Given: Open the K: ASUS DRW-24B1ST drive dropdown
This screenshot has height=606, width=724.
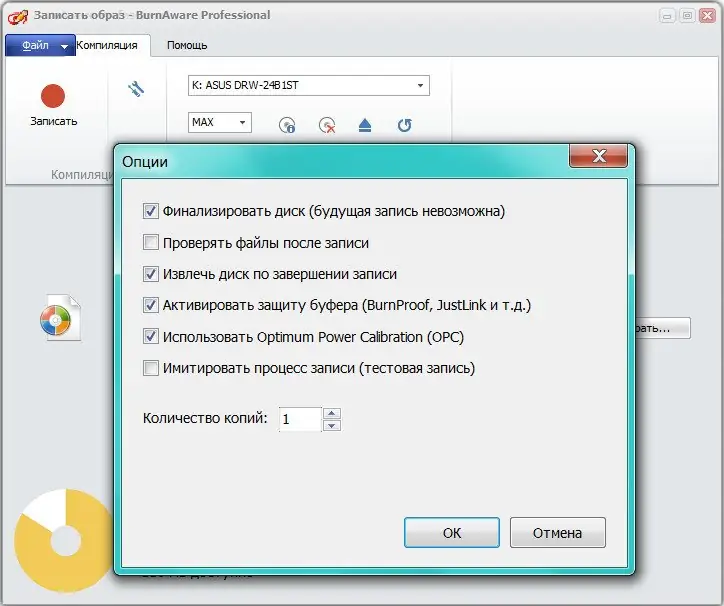Looking at the screenshot, I should tap(308, 85).
